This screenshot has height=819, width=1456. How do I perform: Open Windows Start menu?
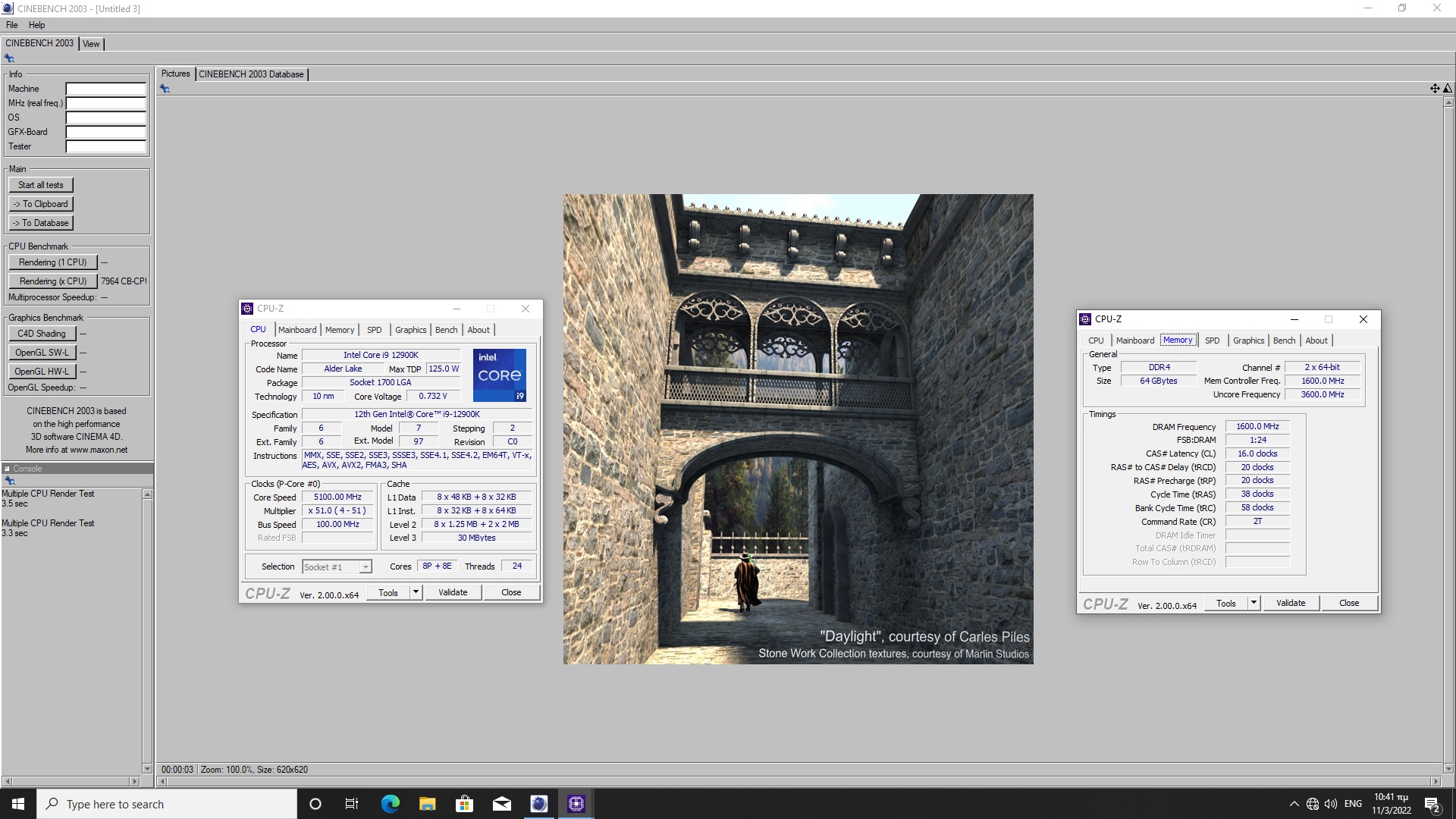tap(18, 804)
